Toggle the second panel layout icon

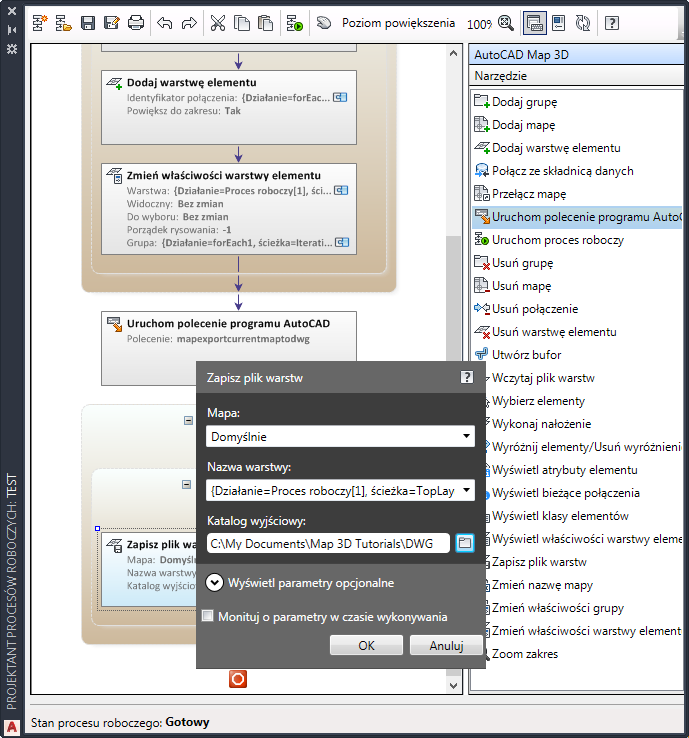(559, 23)
